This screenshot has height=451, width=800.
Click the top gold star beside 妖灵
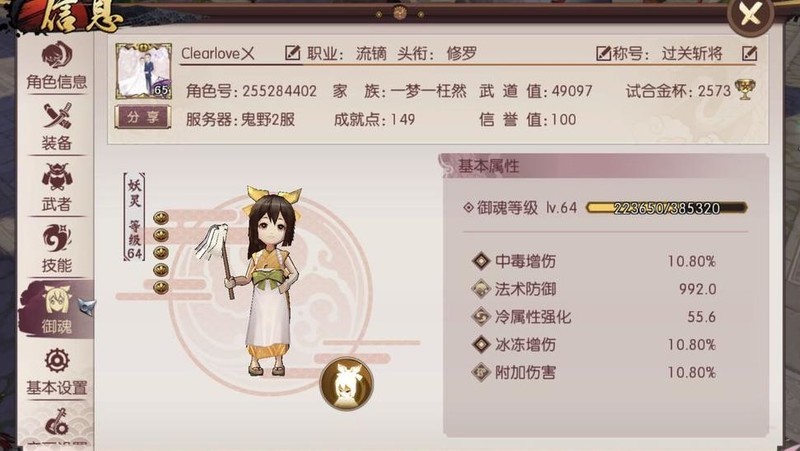[161, 218]
